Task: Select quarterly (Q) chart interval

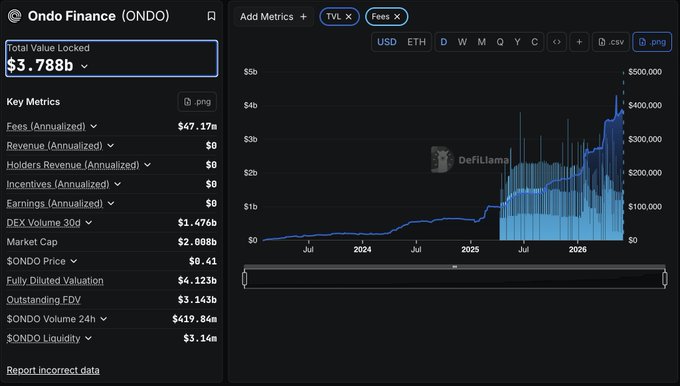Action: tap(500, 42)
